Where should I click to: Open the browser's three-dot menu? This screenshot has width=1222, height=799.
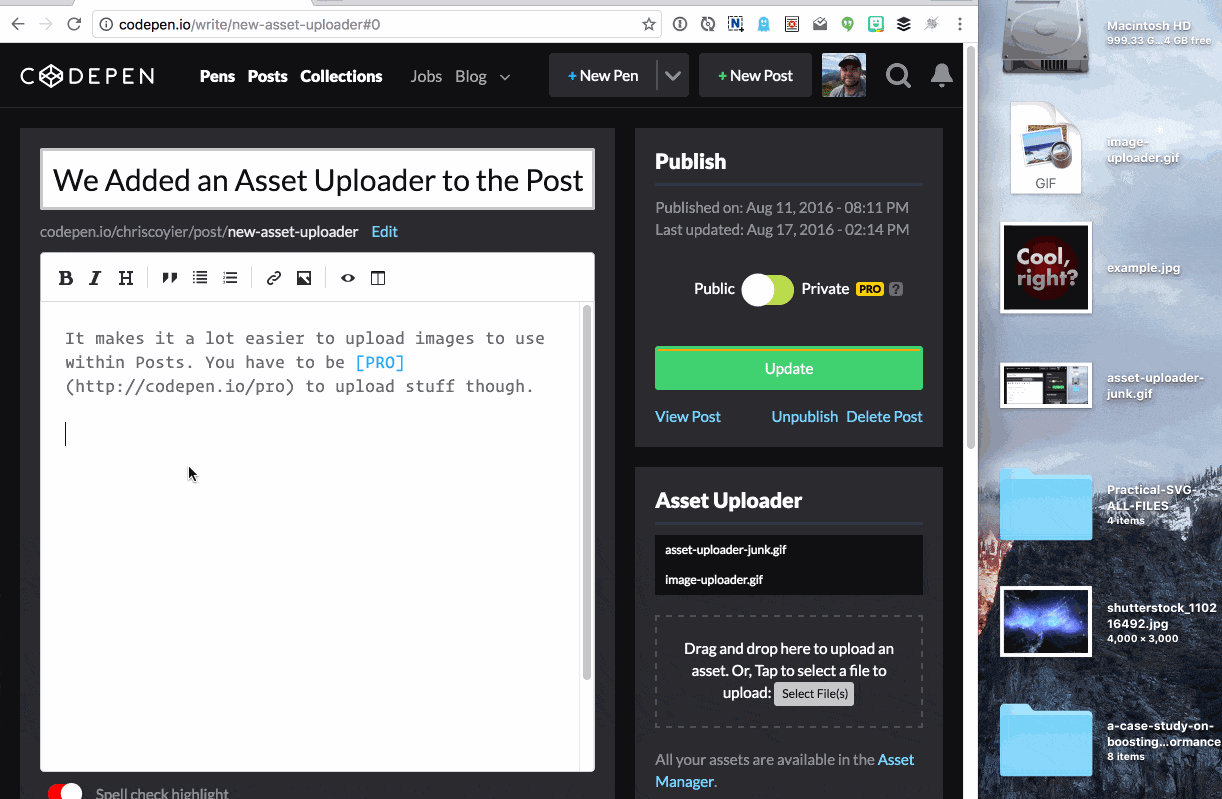(960, 23)
